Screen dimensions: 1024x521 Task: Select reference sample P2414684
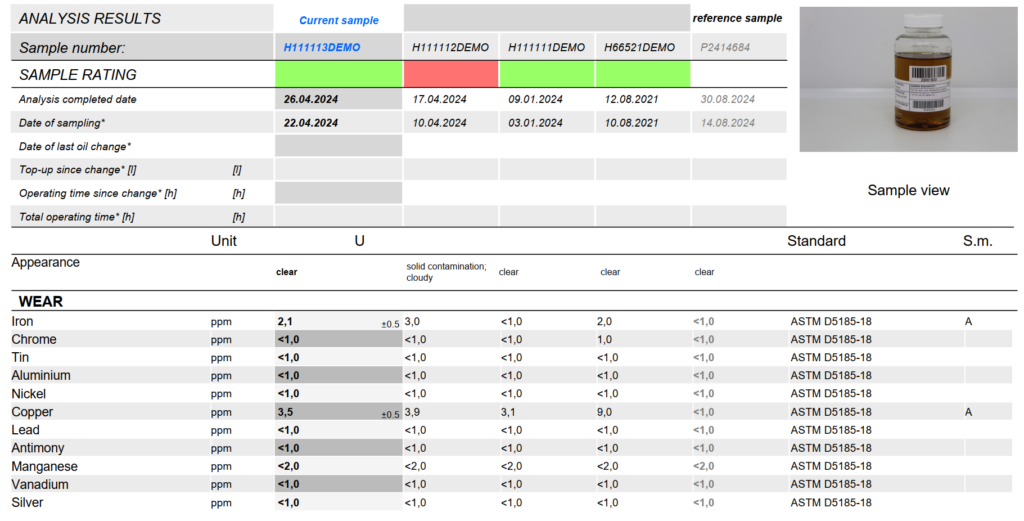click(x=724, y=47)
